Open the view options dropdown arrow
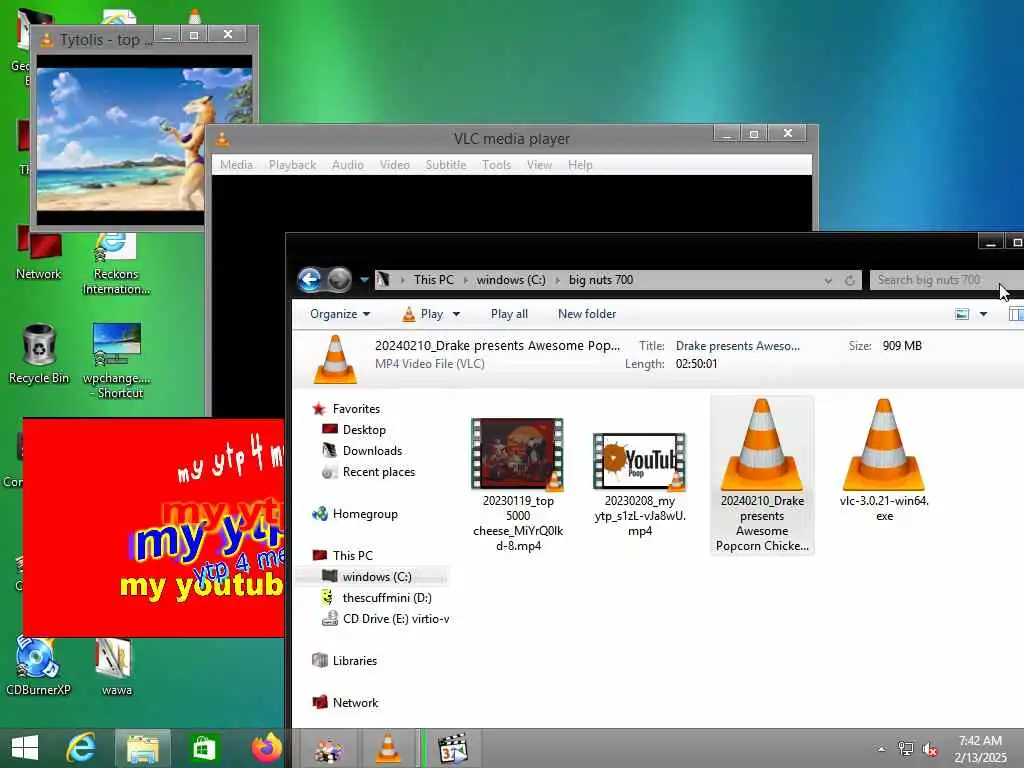Viewport: 1024px width, 768px height. 984,314
